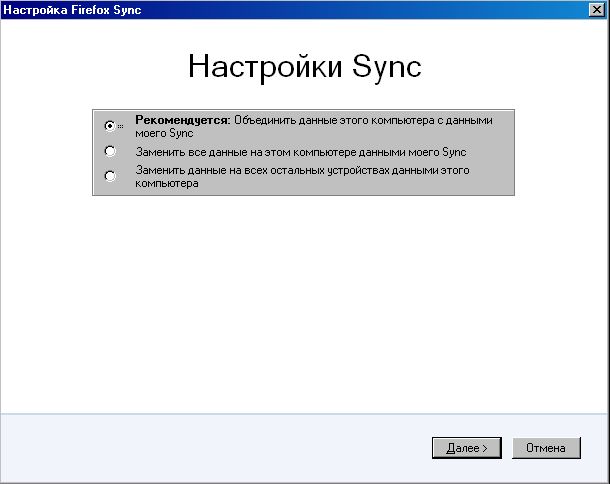610x484 pixels.
Task: Click the Далее > button
Action: click(466, 448)
